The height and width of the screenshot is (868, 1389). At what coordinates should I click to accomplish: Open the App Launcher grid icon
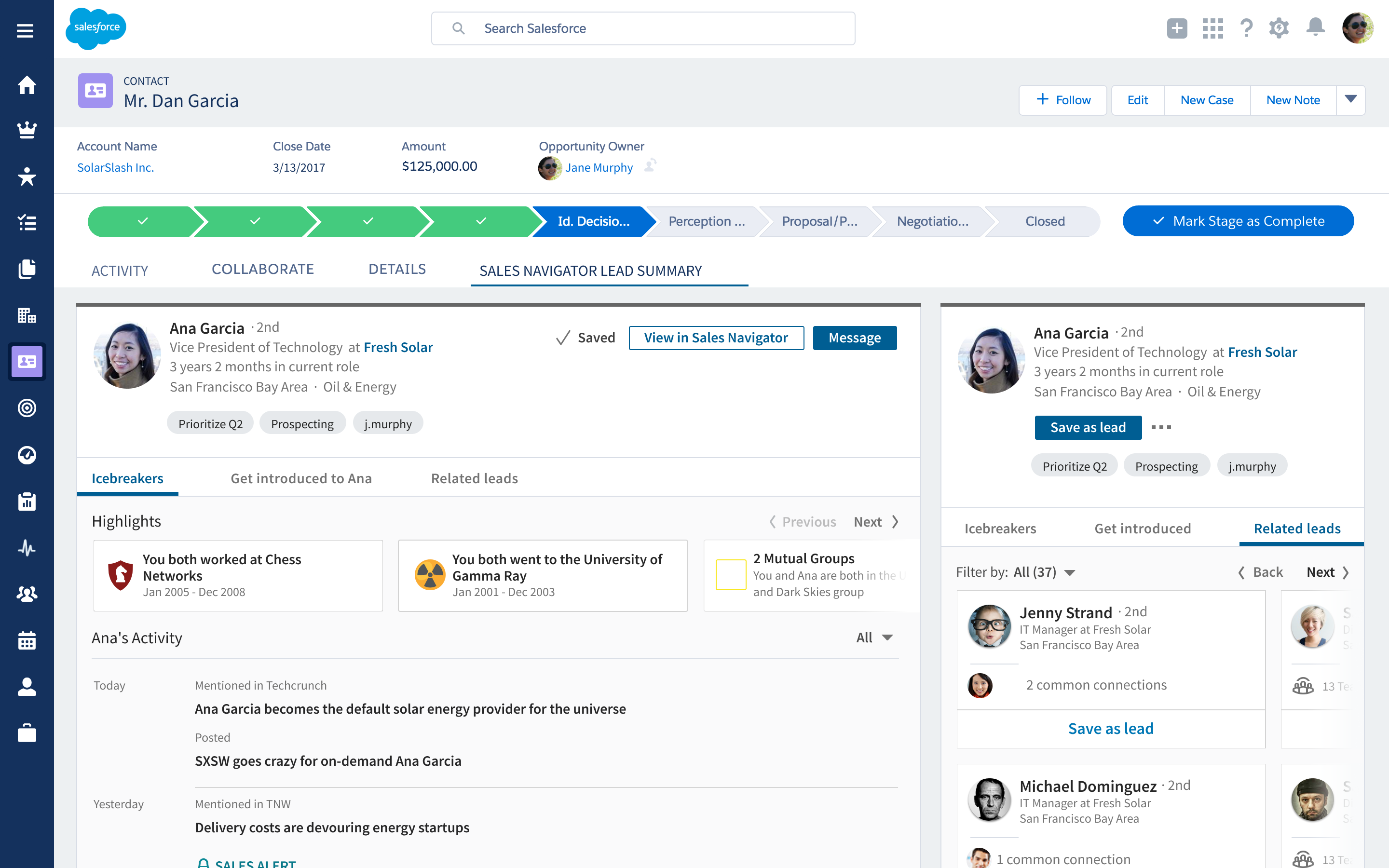1213,28
